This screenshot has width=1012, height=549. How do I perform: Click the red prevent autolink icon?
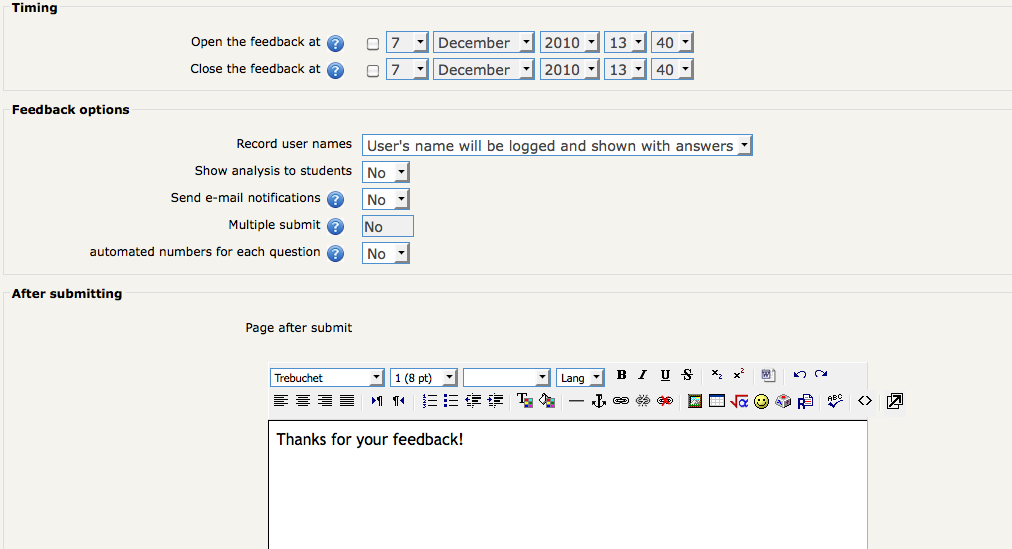[x=664, y=401]
